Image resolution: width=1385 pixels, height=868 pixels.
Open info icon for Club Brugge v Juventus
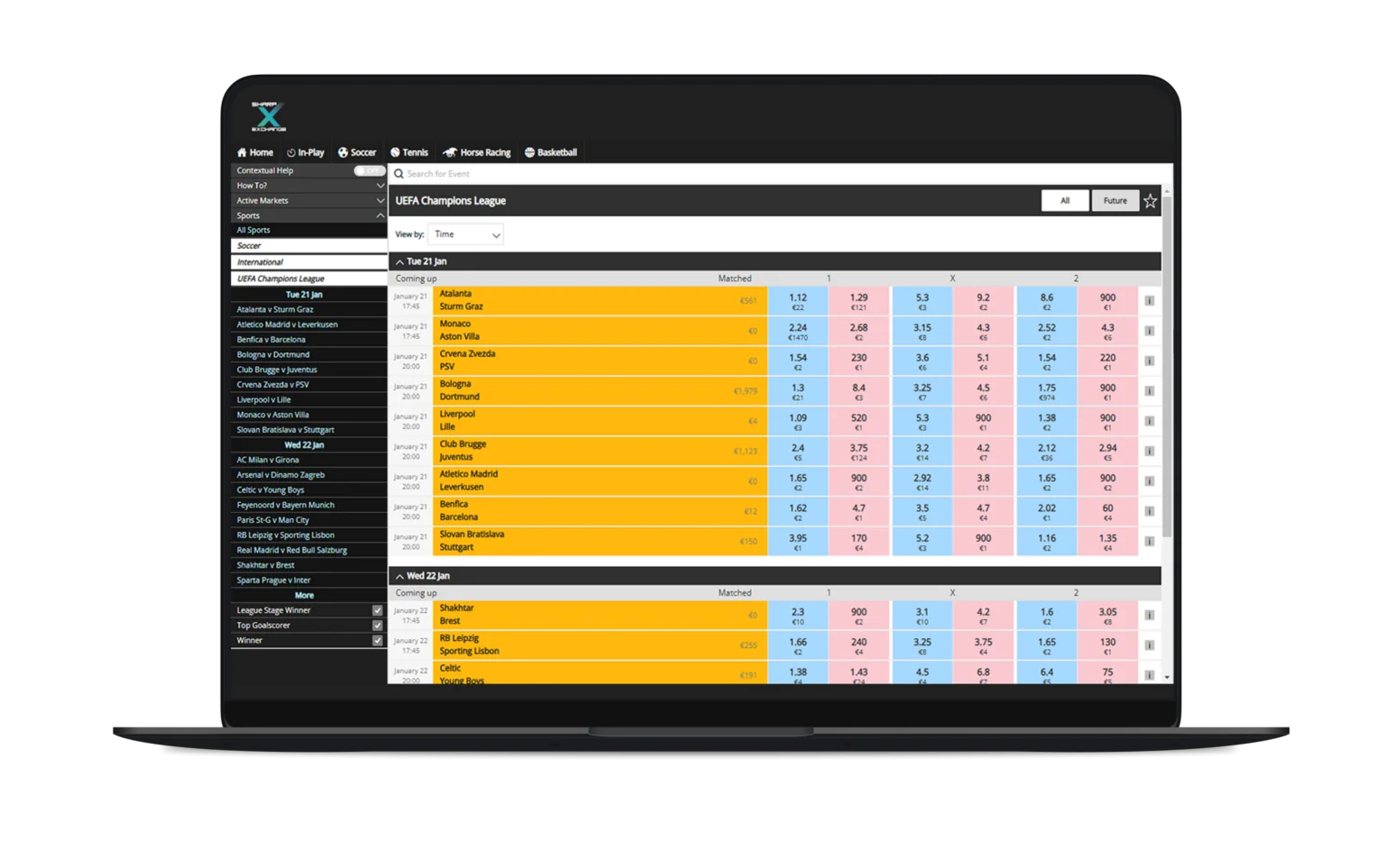pyautogui.click(x=1150, y=452)
